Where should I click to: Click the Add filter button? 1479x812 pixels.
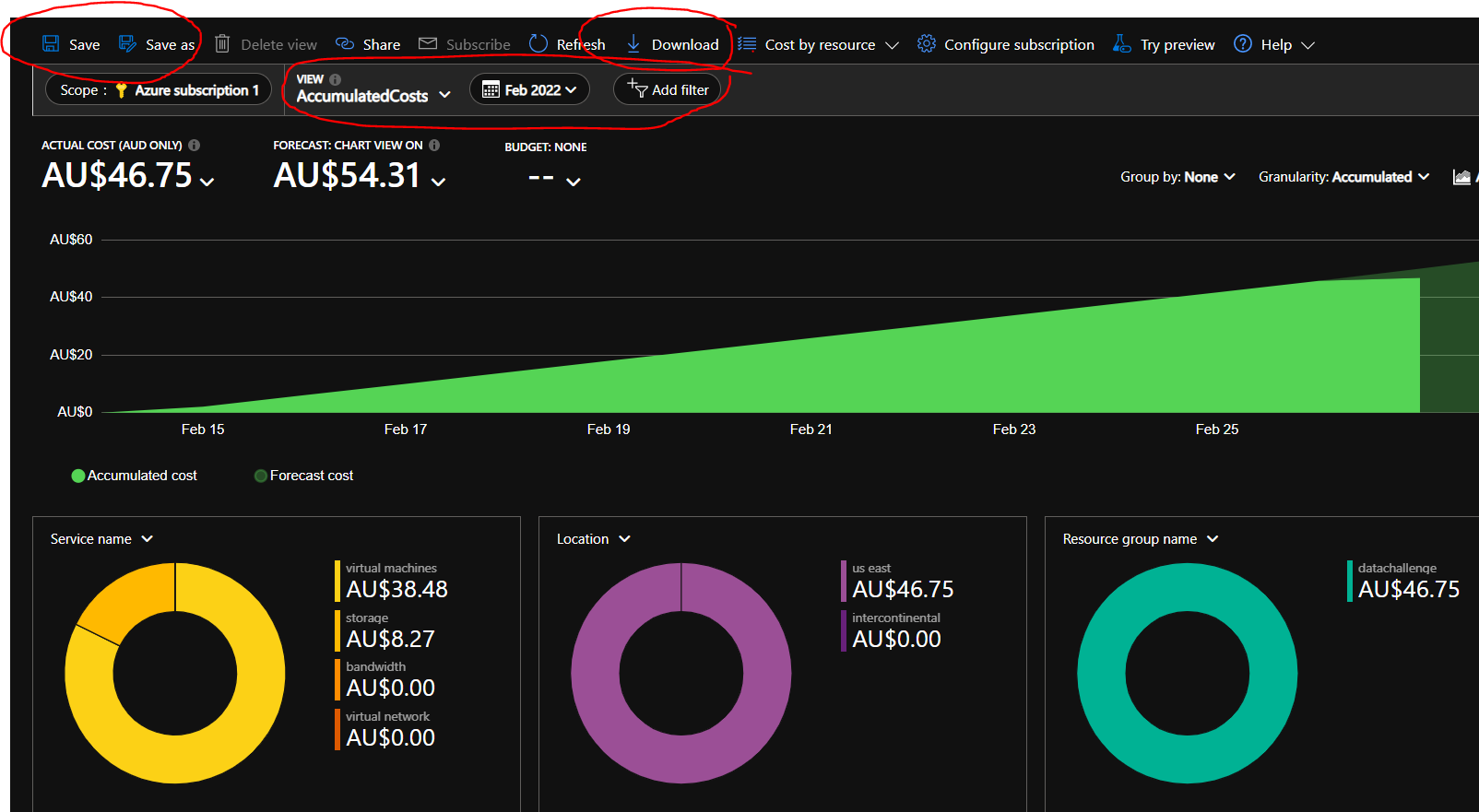[667, 89]
